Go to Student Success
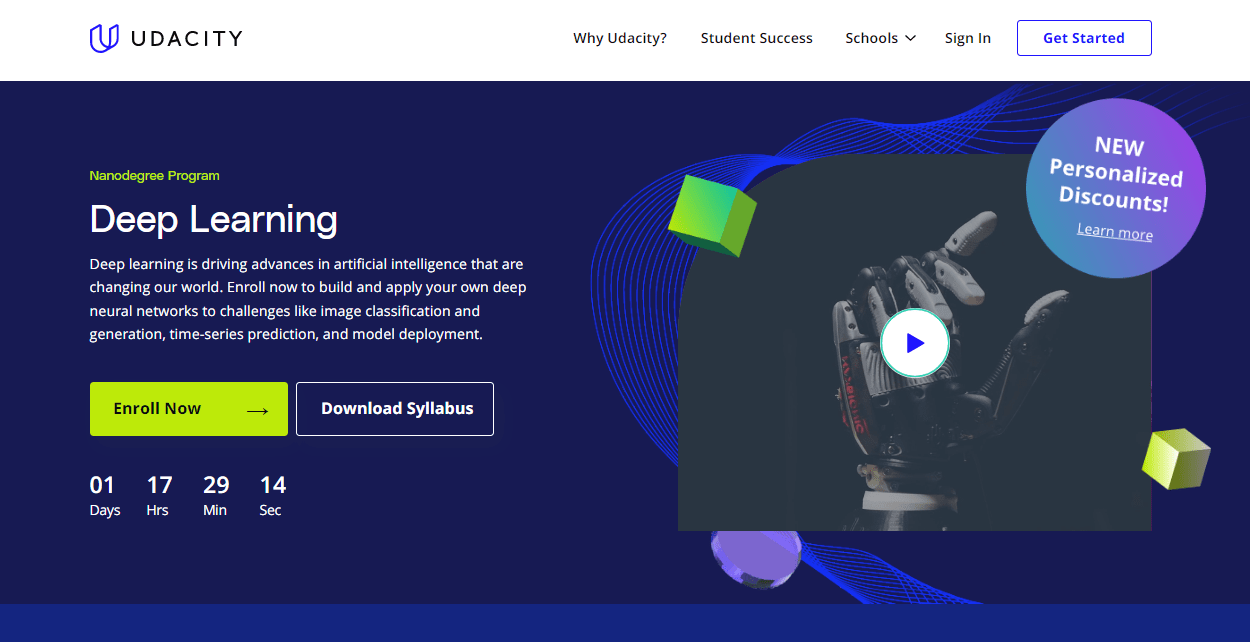 tap(756, 38)
